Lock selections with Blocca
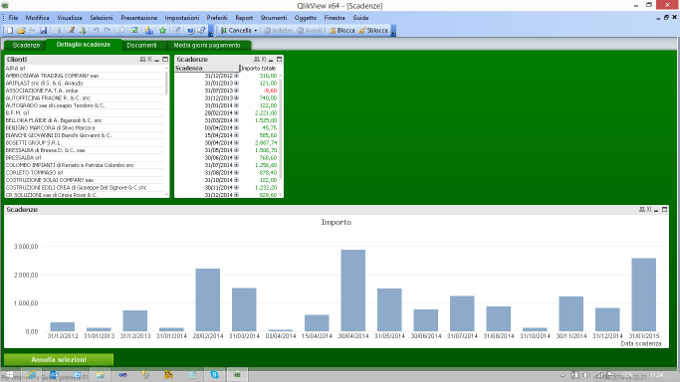 click(x=342, y=30)
